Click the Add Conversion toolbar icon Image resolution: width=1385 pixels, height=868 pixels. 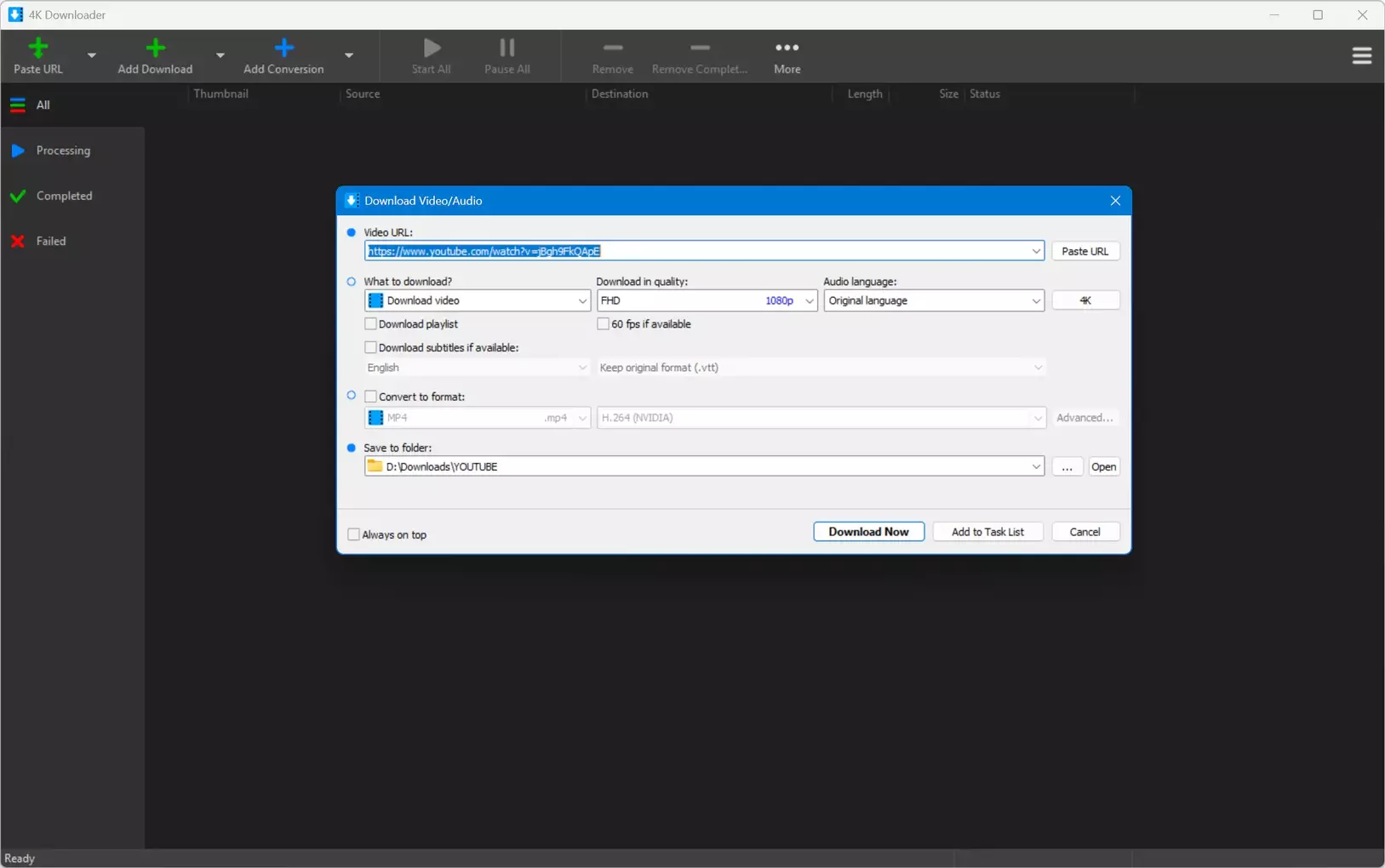pyautogui.click(x=283, y=49)
